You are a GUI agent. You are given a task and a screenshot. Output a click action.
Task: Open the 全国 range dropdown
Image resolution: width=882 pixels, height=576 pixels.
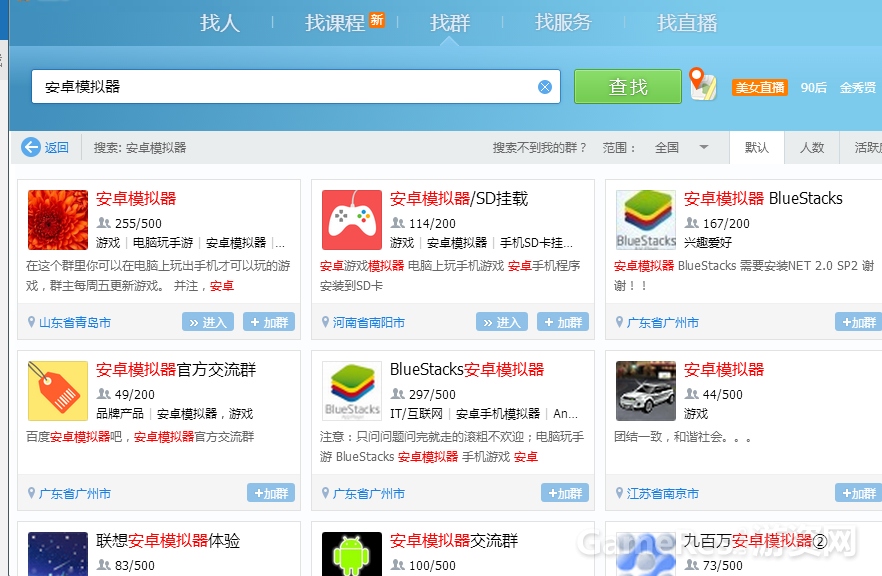coord(681,147)
